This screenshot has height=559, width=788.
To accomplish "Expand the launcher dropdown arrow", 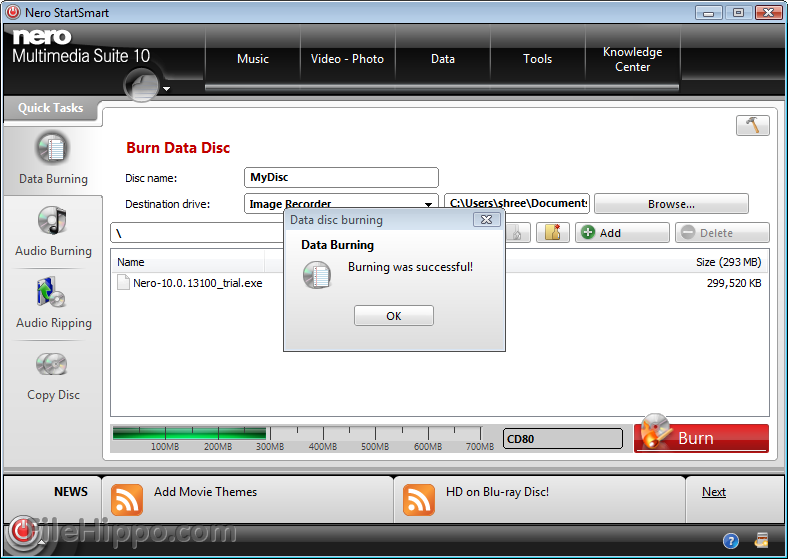I will coord(167,89).
